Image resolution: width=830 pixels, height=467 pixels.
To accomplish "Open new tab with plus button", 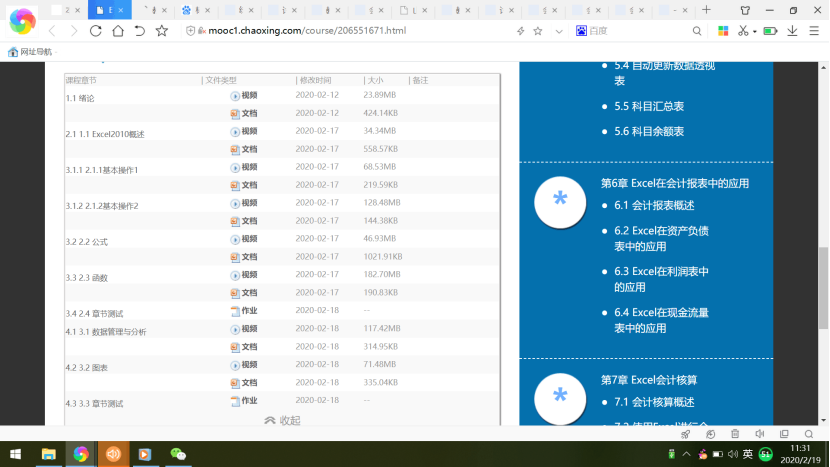I will tap(706, 10).
